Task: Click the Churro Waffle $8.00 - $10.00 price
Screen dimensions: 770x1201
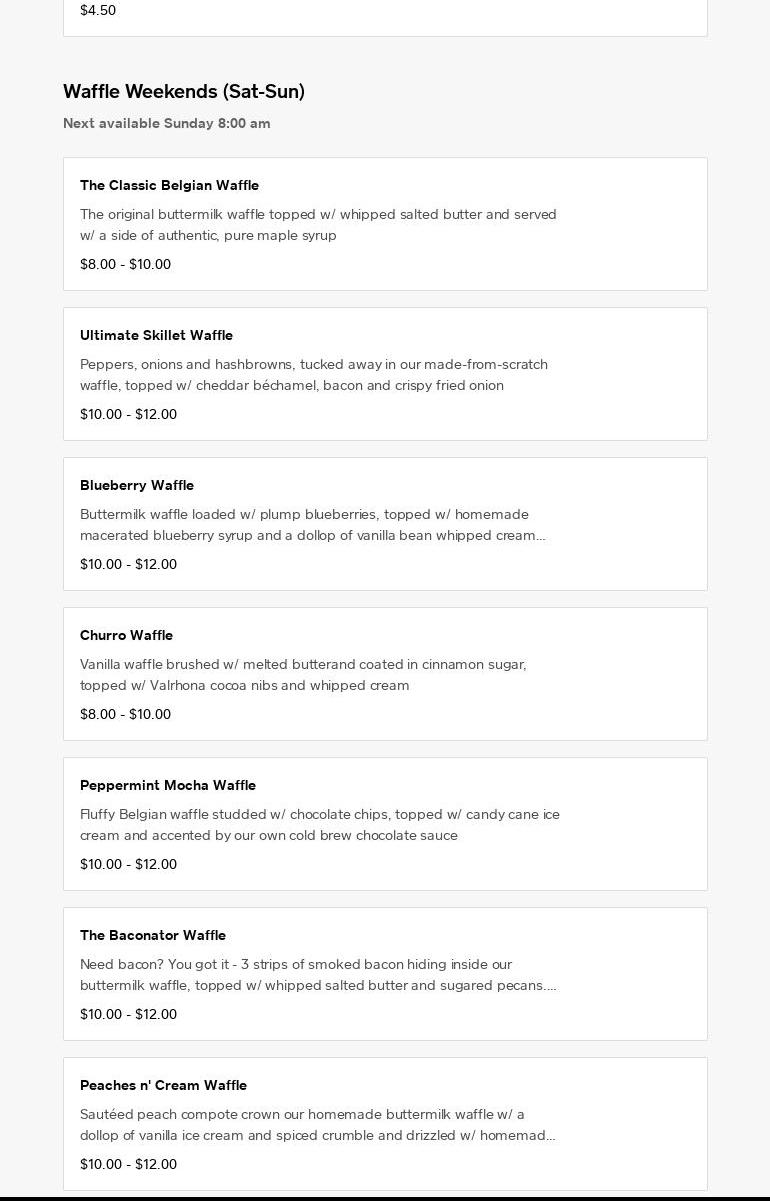Action: pyautogui.click(x=125, y=714)
